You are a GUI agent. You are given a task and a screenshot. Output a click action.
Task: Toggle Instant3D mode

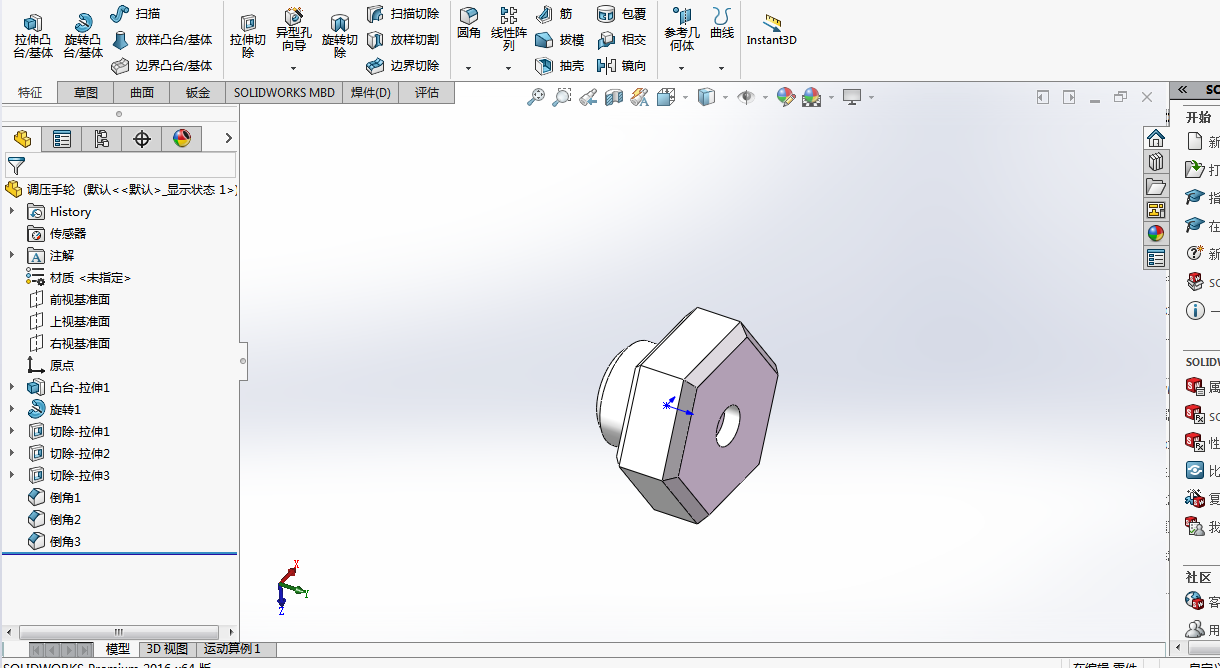point(771,30)
